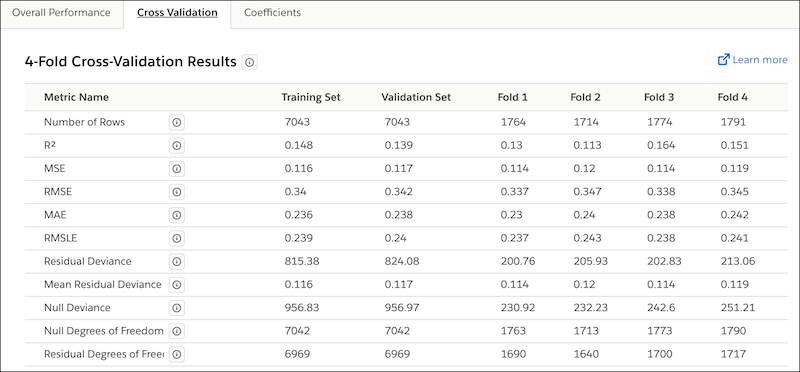Click the info icon for R² metric

point(177,145)
